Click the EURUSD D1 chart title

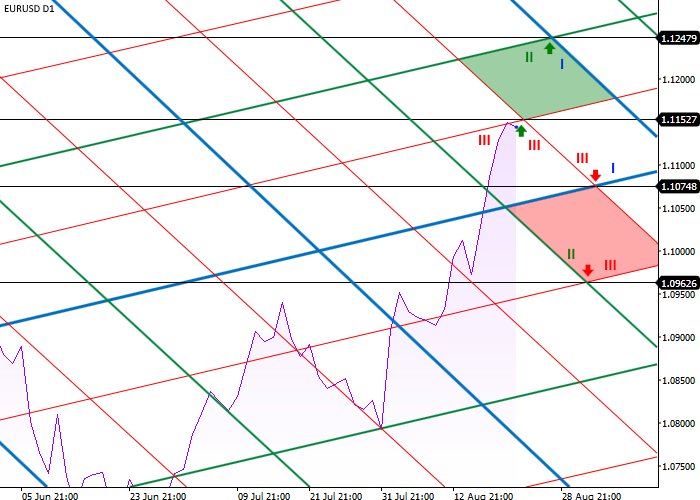29,8
